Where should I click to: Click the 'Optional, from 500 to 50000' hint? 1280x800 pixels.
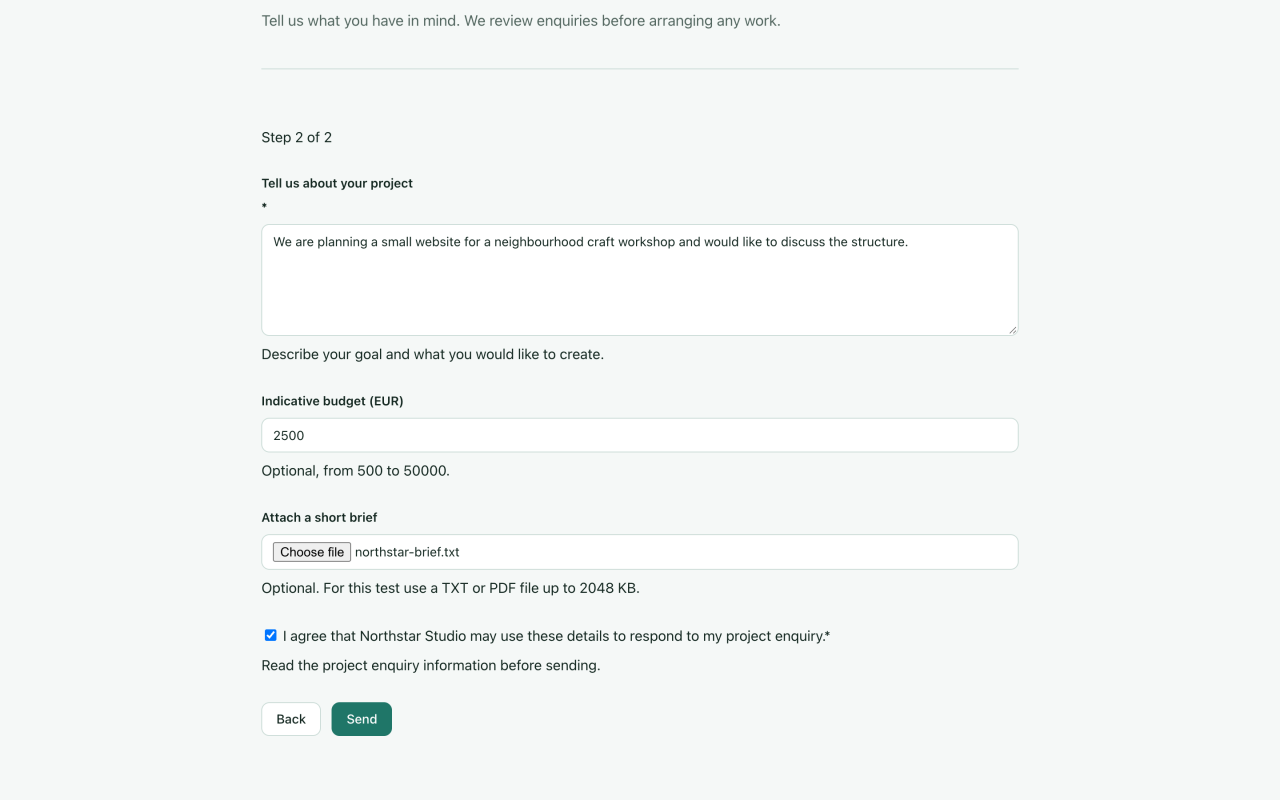click(x=356, y=470)
